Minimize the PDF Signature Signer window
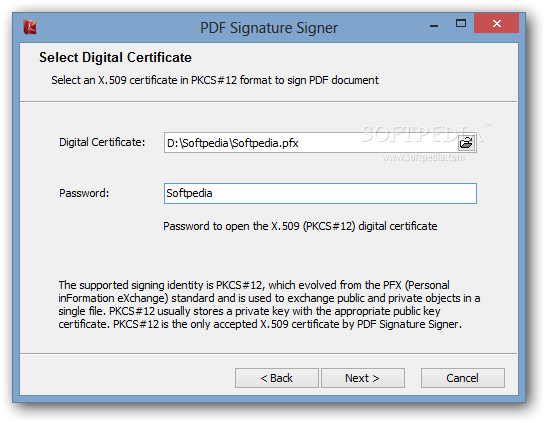The image size is (546, 423). coord(434,25)
